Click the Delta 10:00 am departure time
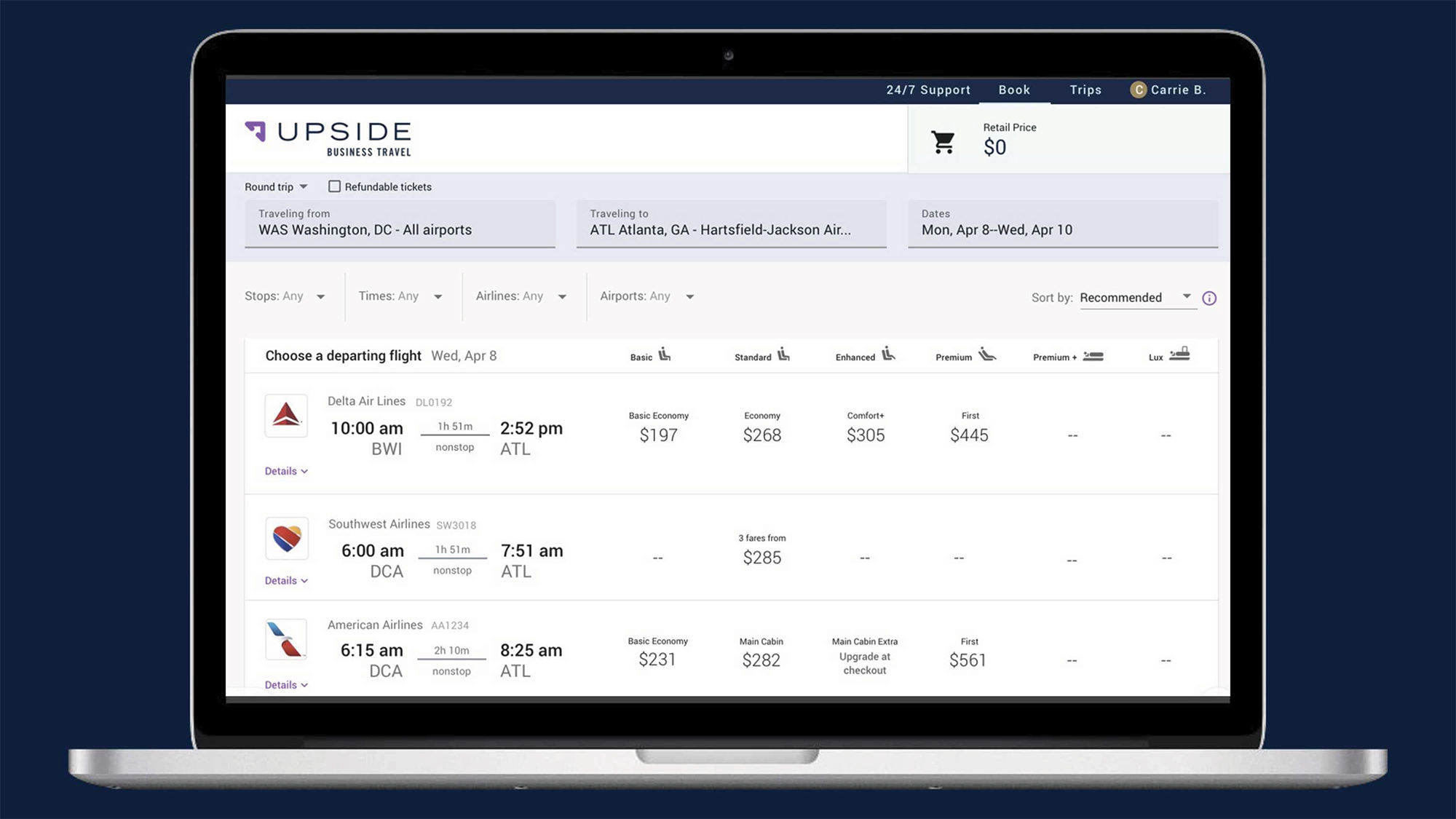Image resolution: width=1456 pixels, height=819 pixels. [367, 428]
